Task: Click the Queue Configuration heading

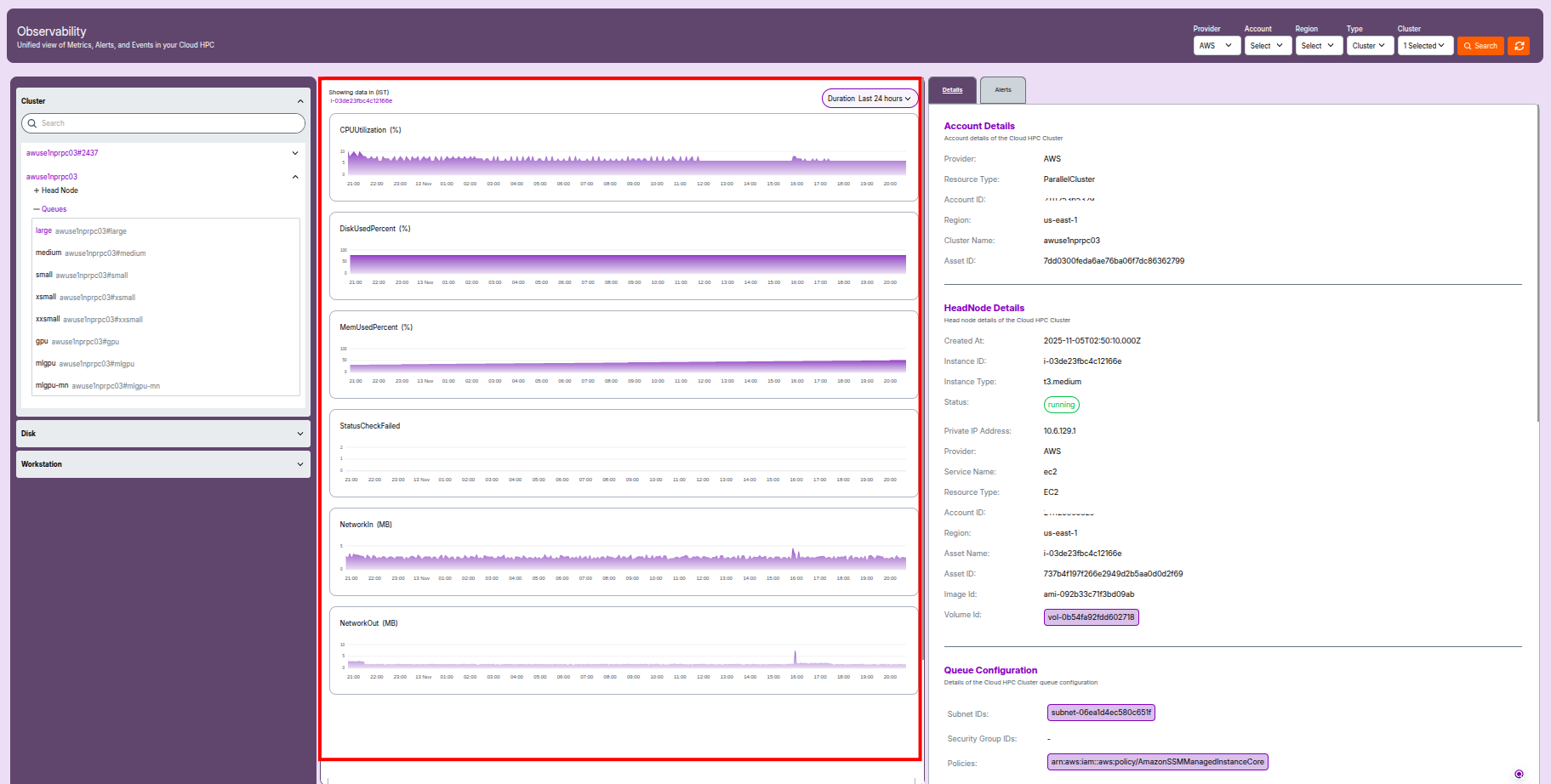Action: pyautogui.click(x=990, y=670)
